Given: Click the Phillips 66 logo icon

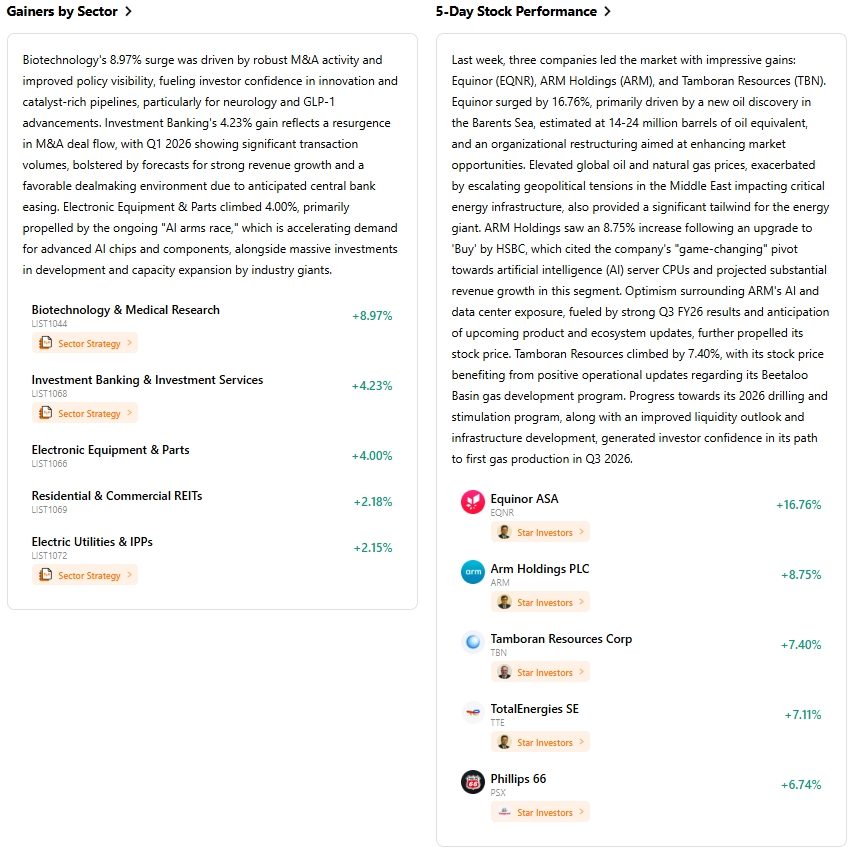Looking at the screenshot, I should pos(473,783).
